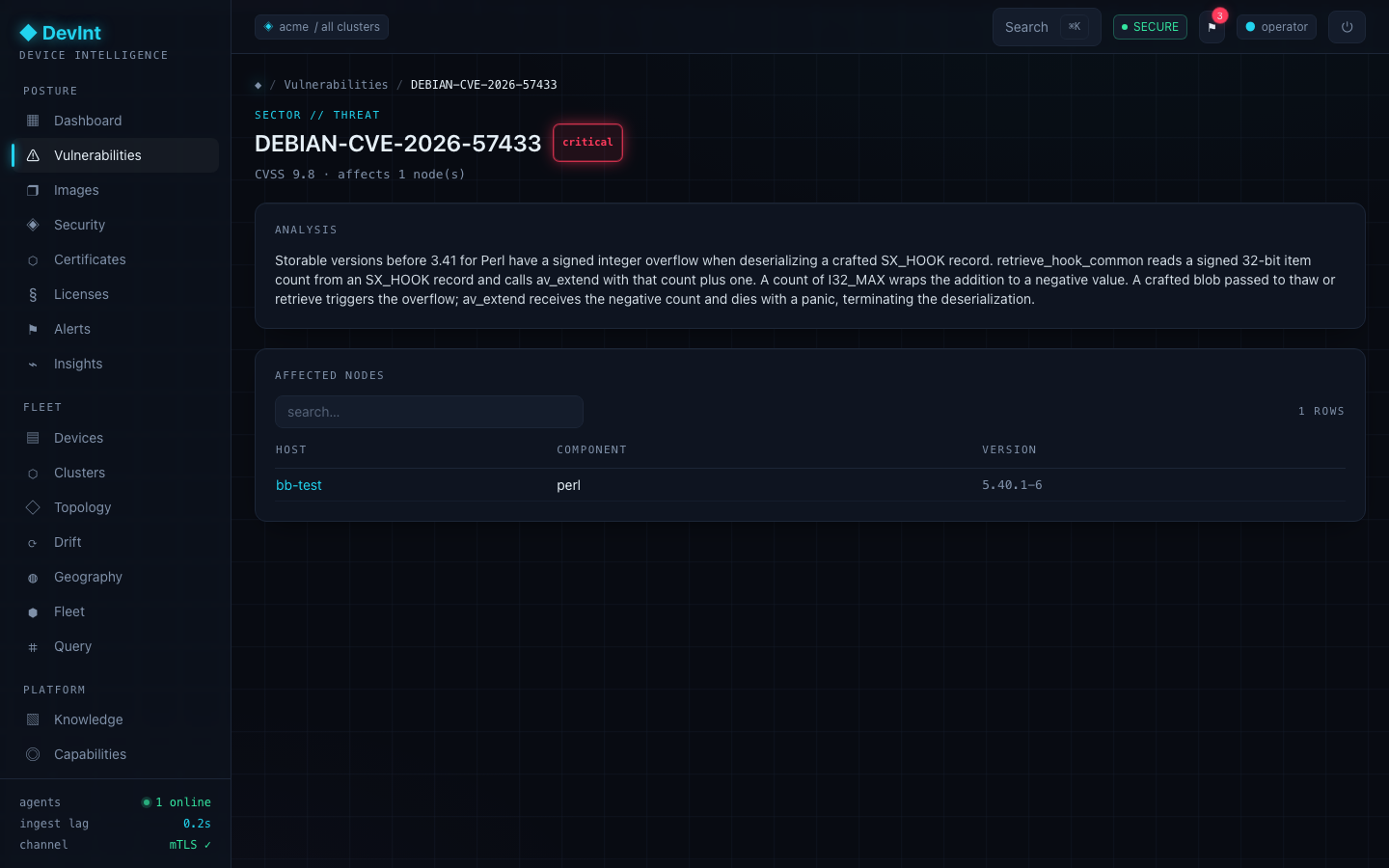Viewport: 1389px width, 868px height.
Task: Open the Licenses page
Action: tap(115, 294)
